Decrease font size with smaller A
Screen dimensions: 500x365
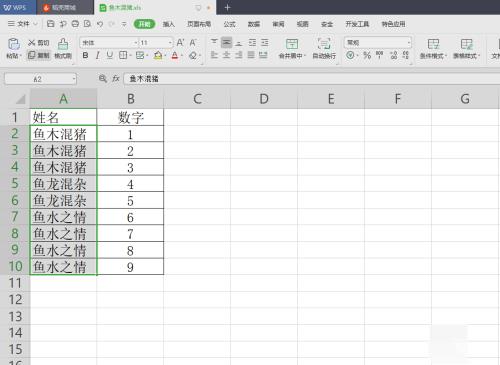pos(193,43)
